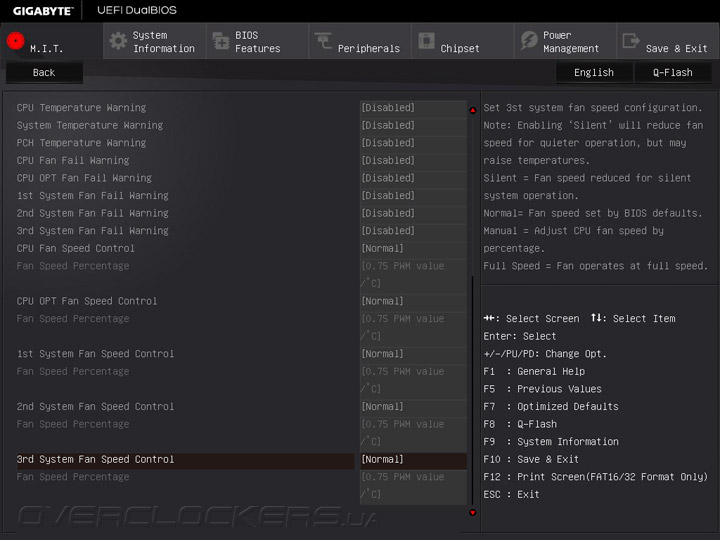The width and height of the screenshot is (720, 540).
Task: Select CPU Fan Fail Warning label
Action: (73, 161)
